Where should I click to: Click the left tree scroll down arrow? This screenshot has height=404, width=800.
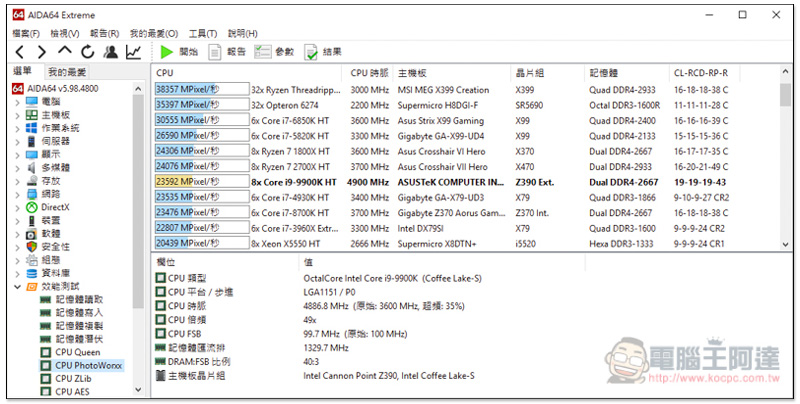click(138, 390)
